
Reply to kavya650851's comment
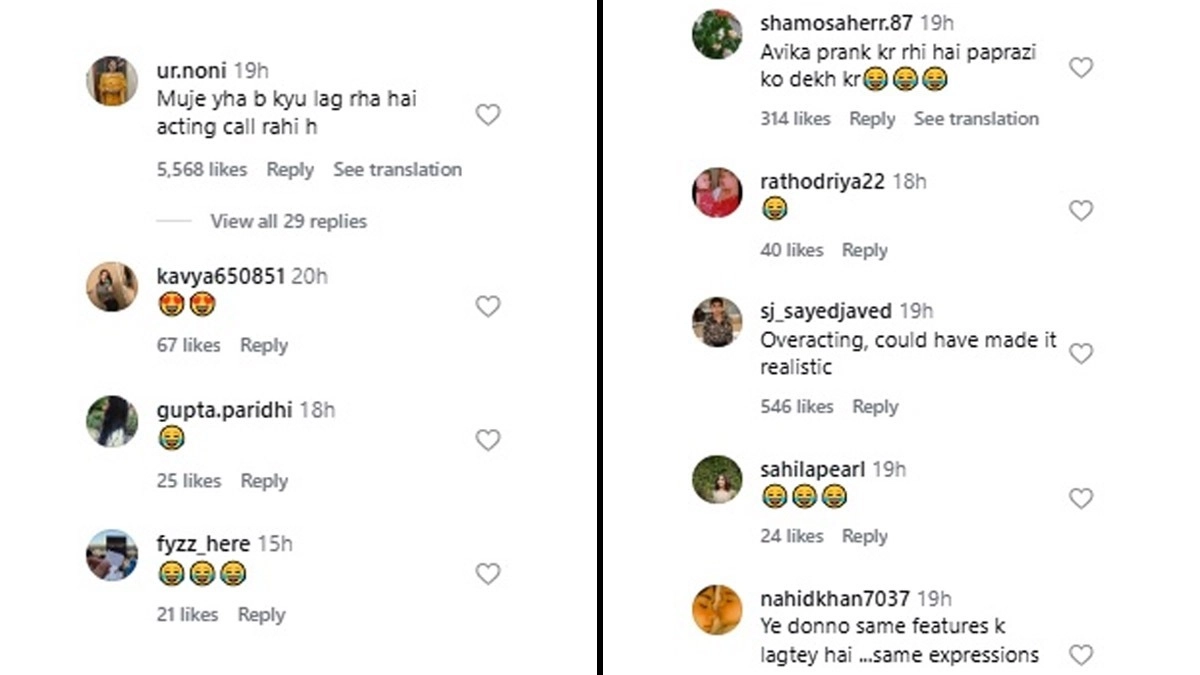tap(264, 346)
